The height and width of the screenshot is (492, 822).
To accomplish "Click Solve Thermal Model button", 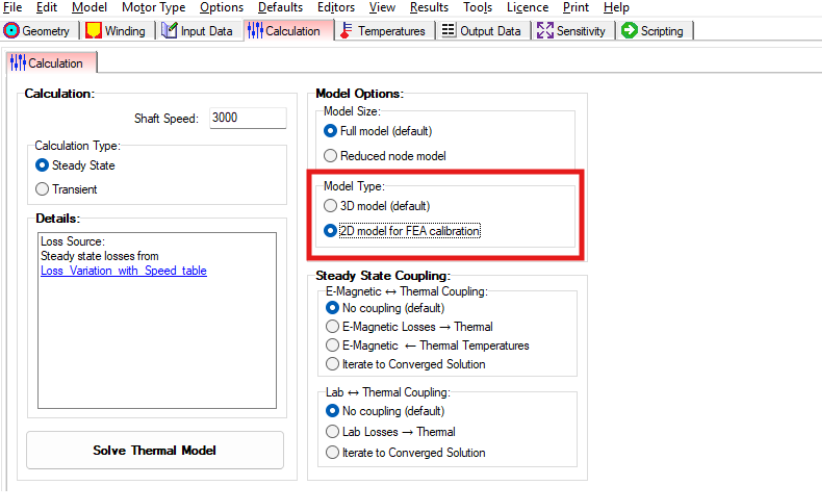I will (x=154, y=450).
